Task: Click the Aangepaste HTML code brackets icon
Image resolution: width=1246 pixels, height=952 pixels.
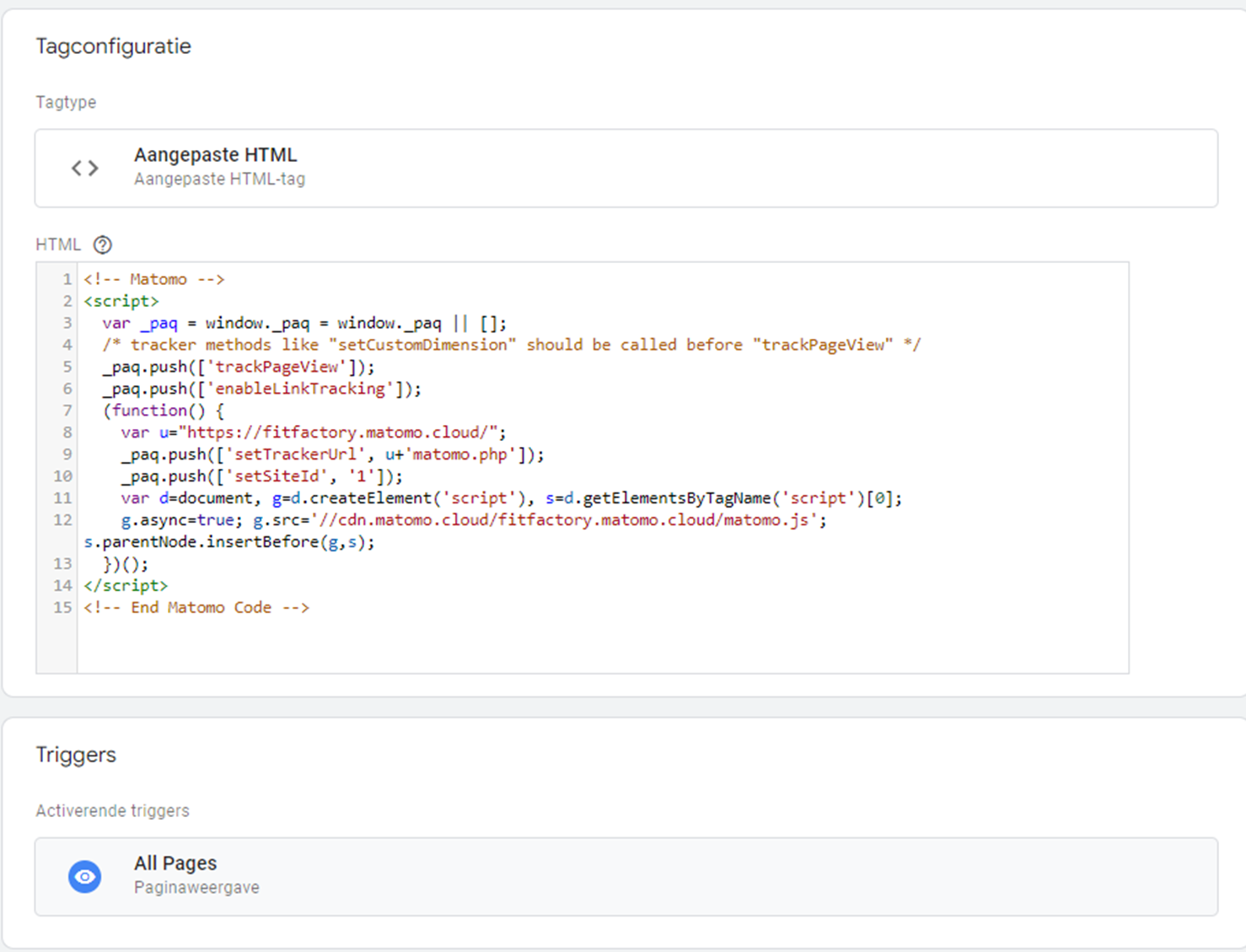Action: coord(85,168)
